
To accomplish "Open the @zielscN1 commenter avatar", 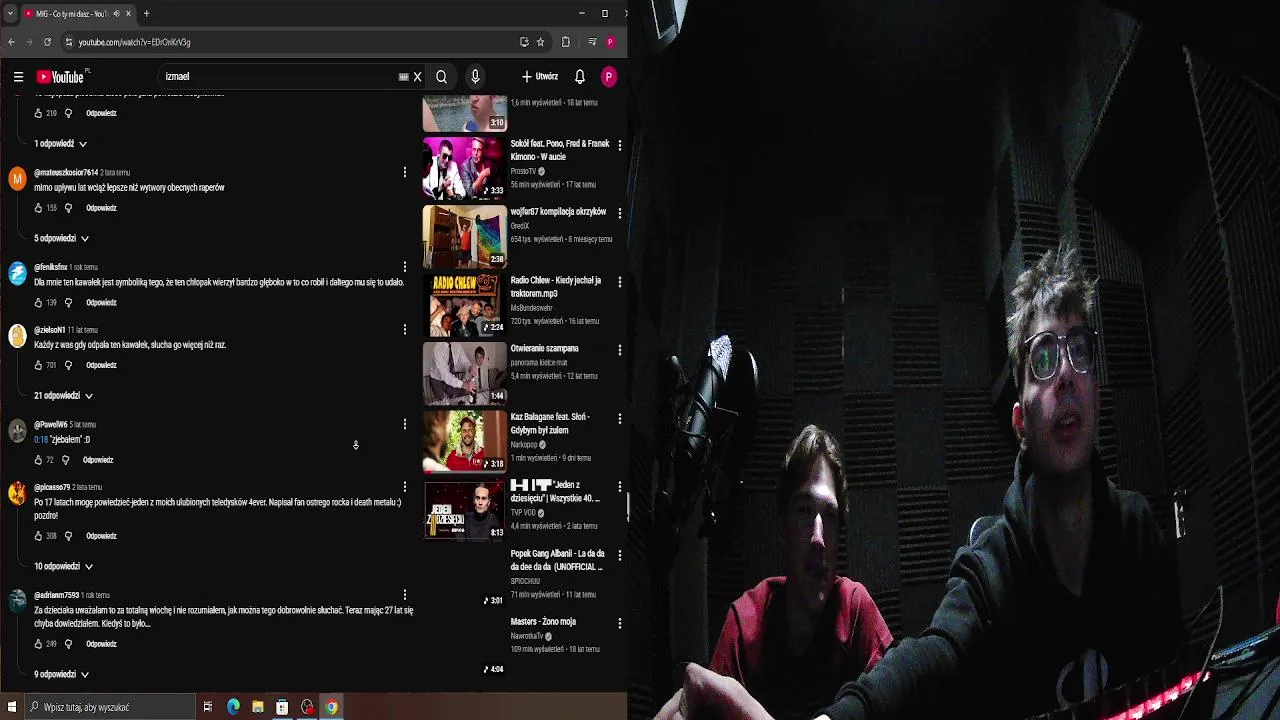I will [x=17, y=336].
